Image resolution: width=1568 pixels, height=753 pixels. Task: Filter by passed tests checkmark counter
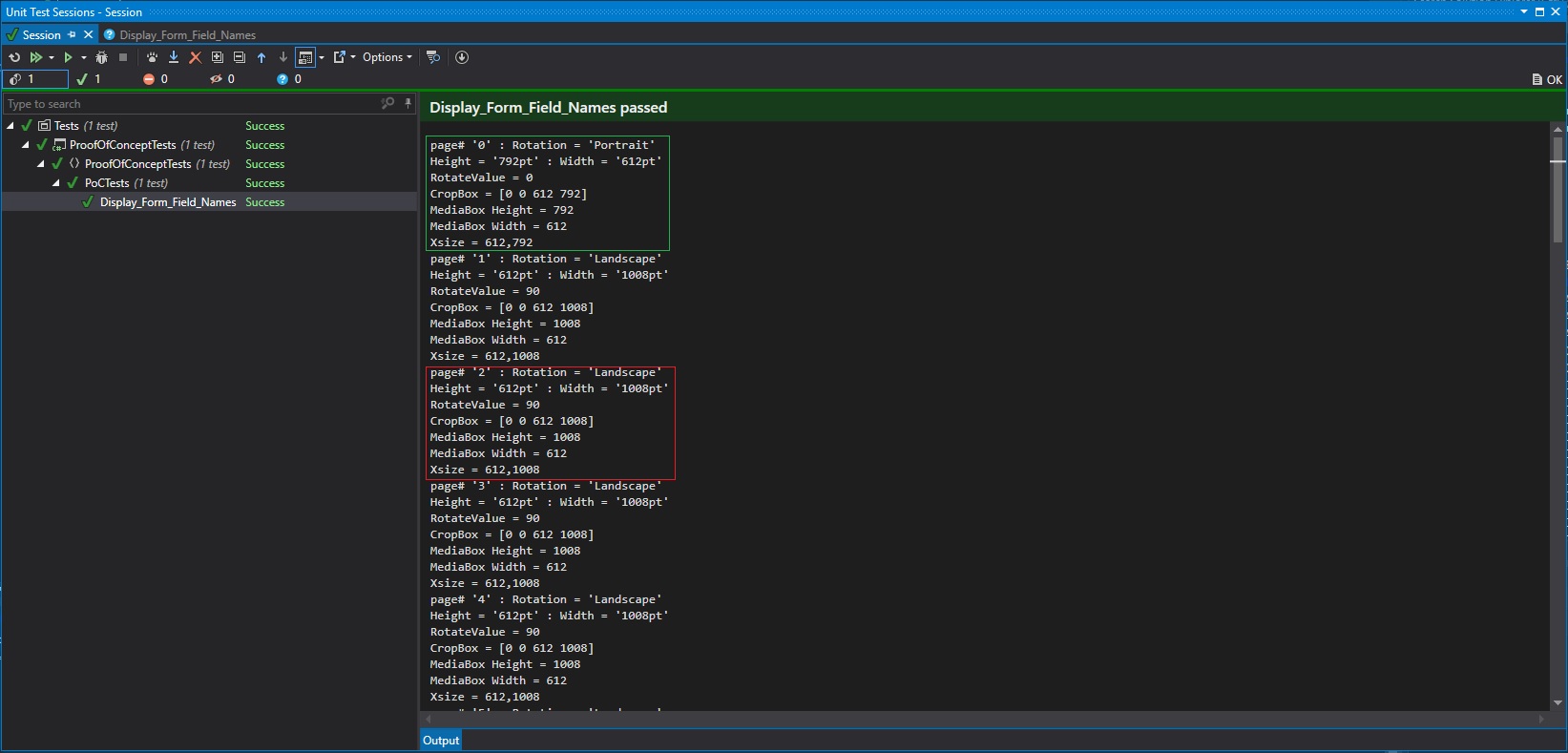[89, 79]
